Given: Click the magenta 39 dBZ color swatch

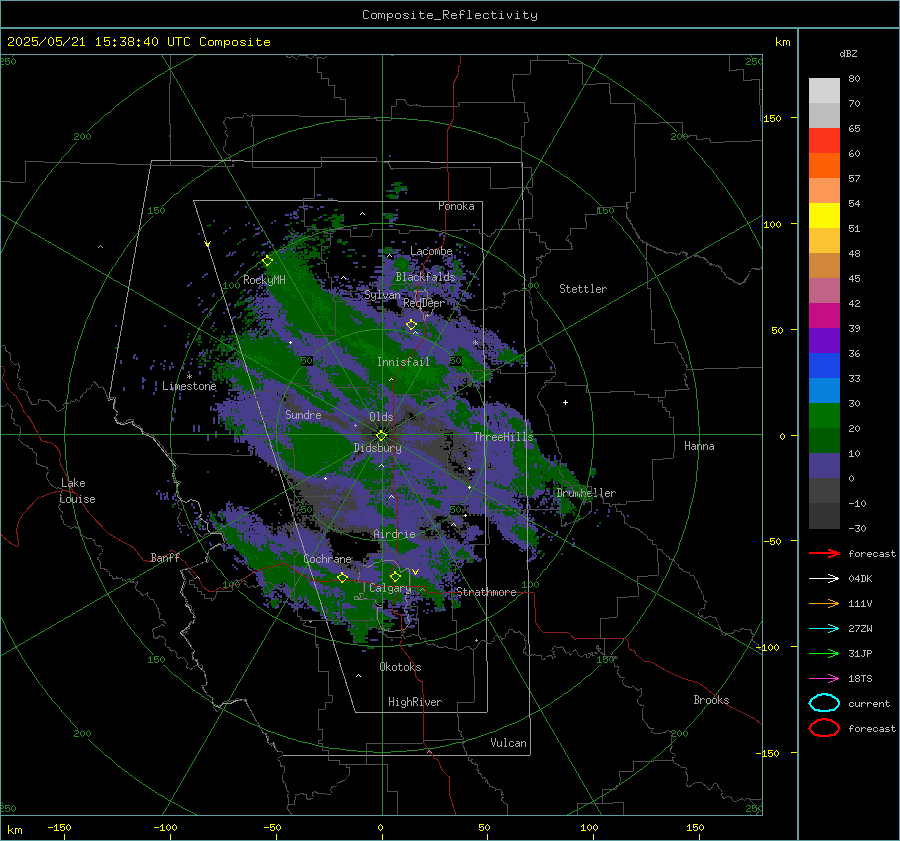Looking at the screenshot, I should [824, 315].
